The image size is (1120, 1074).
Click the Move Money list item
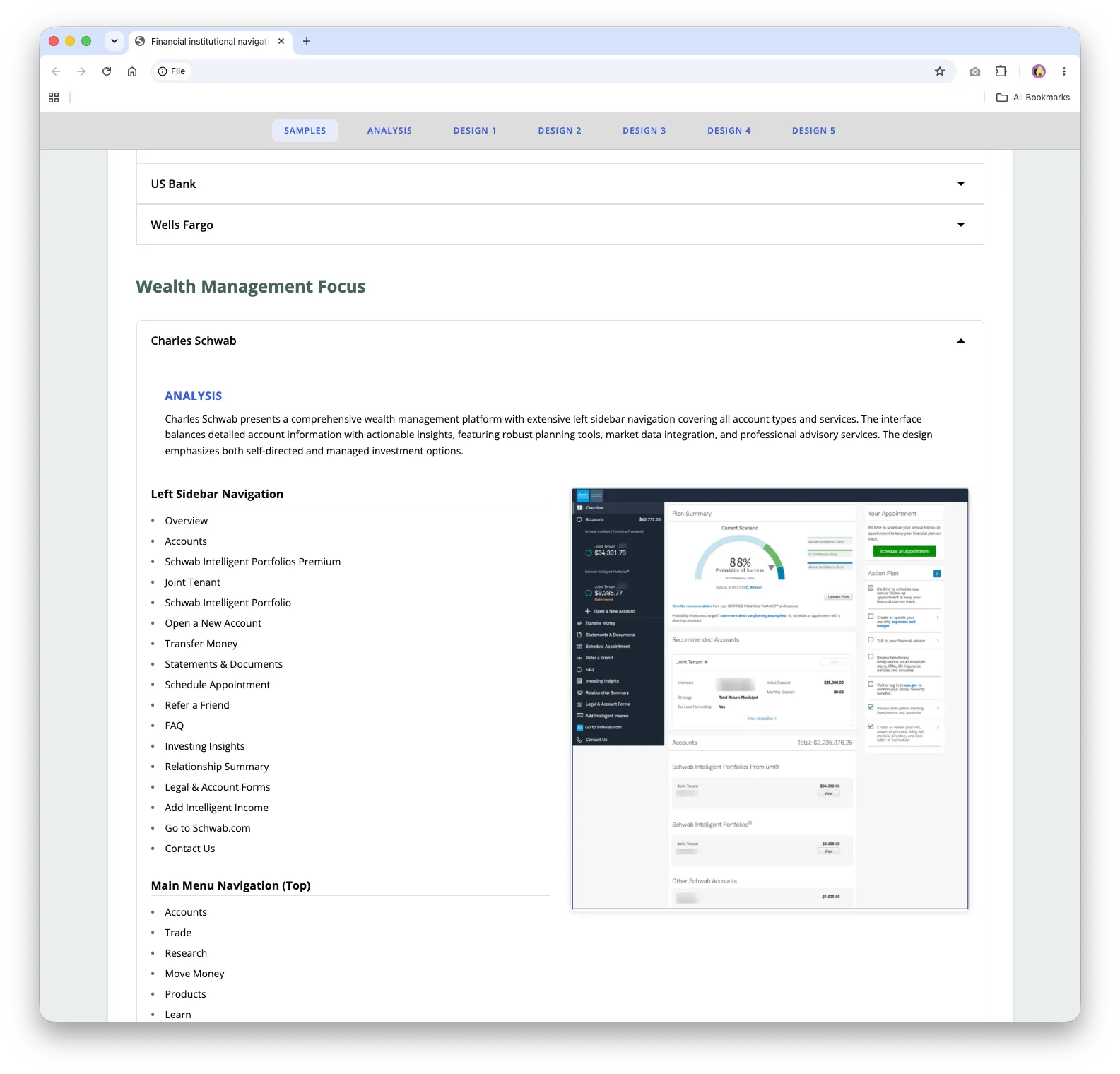click(195, 974)
